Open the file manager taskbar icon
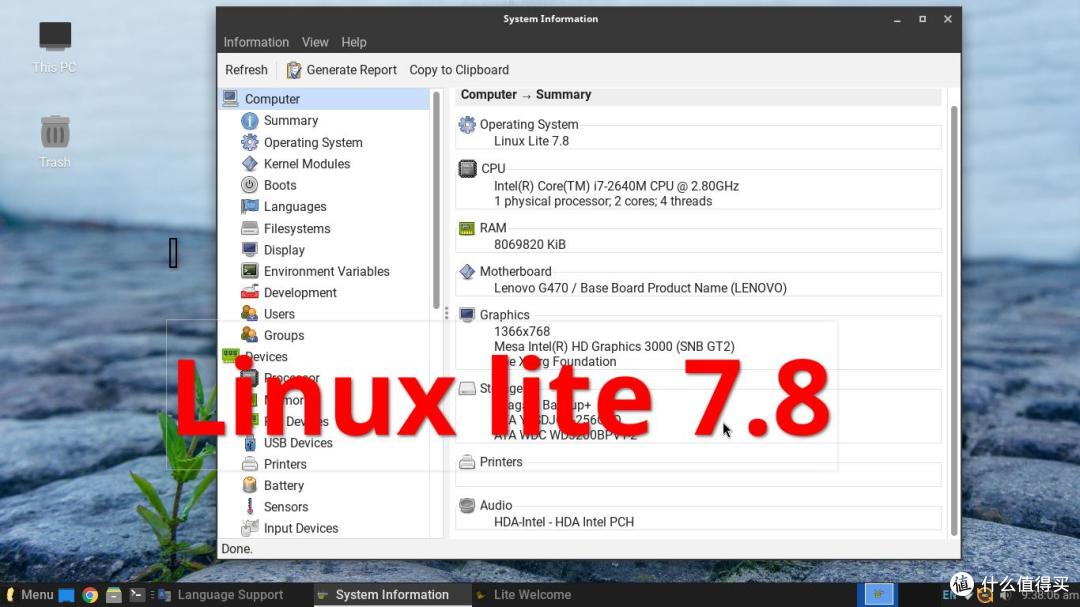The width and height of the screenshot is (1080, 607). (114, 595)
